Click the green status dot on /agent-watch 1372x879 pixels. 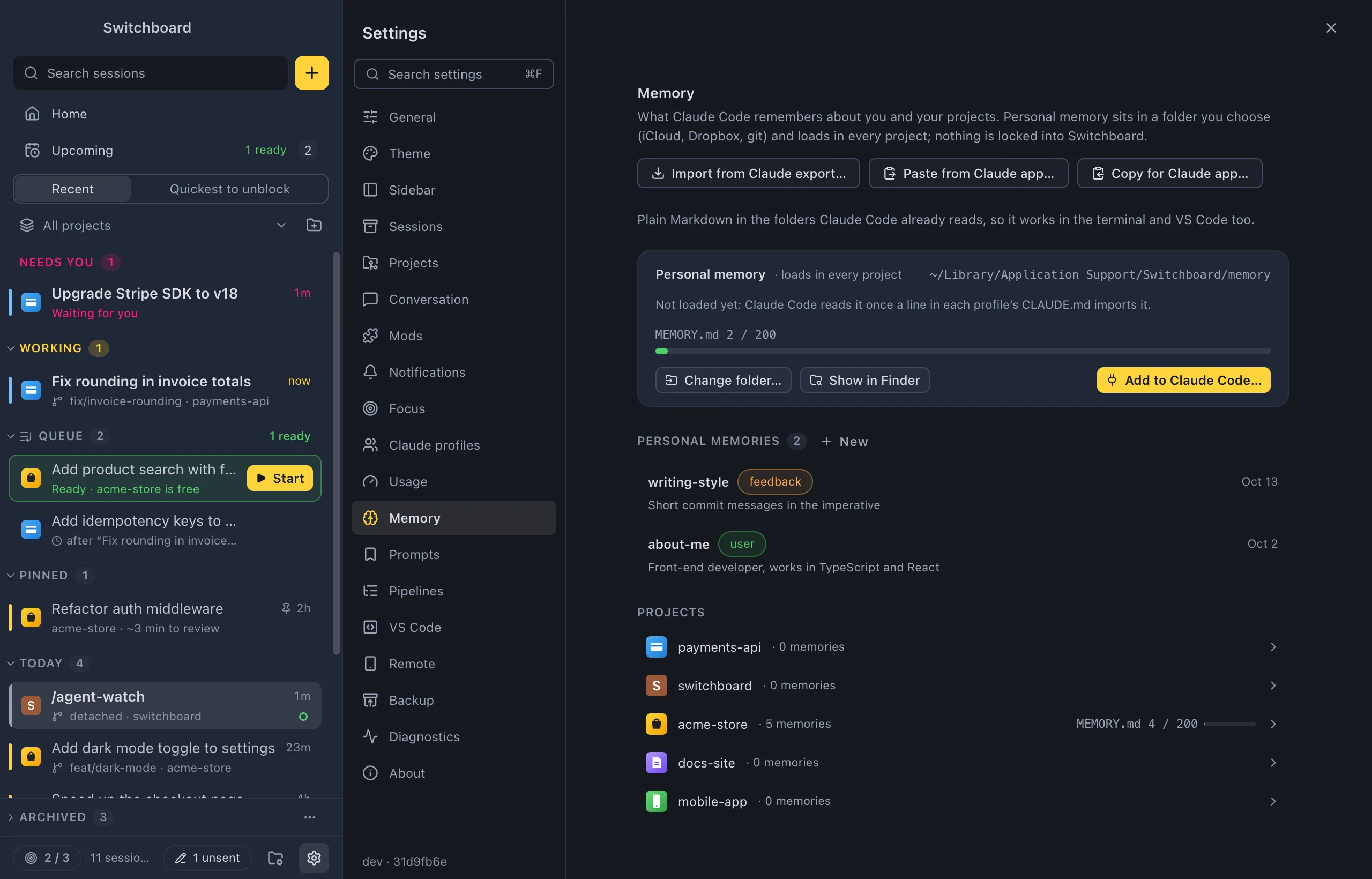click(x=303, y=716)
